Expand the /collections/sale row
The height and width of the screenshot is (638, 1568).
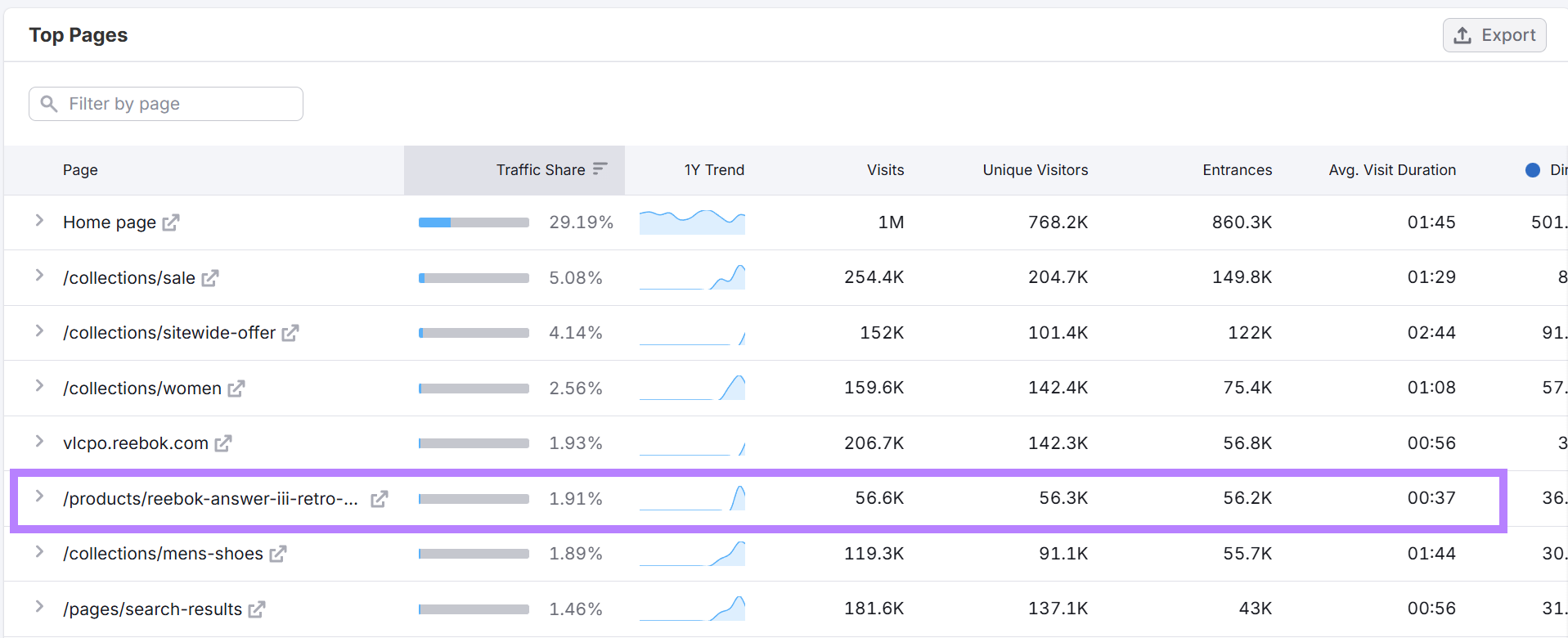coord(39,276)
